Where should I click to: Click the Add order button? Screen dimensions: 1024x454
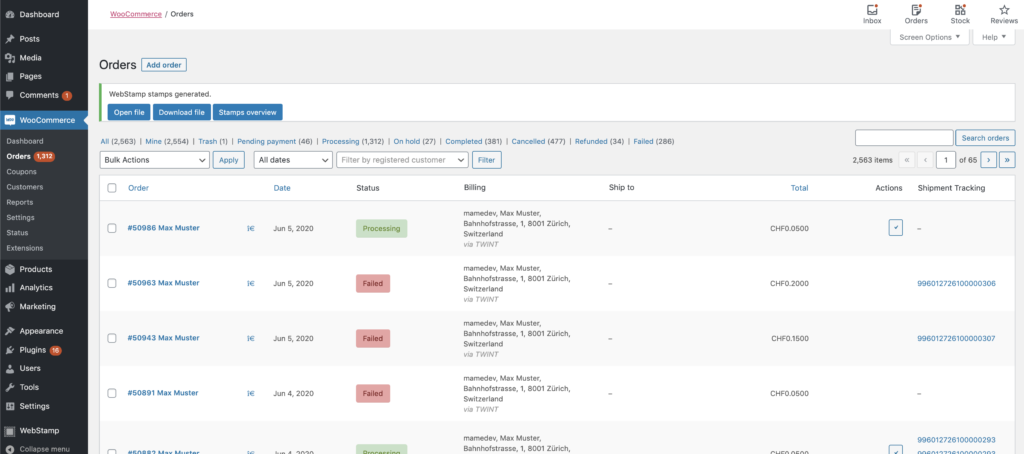pos(164,65)
